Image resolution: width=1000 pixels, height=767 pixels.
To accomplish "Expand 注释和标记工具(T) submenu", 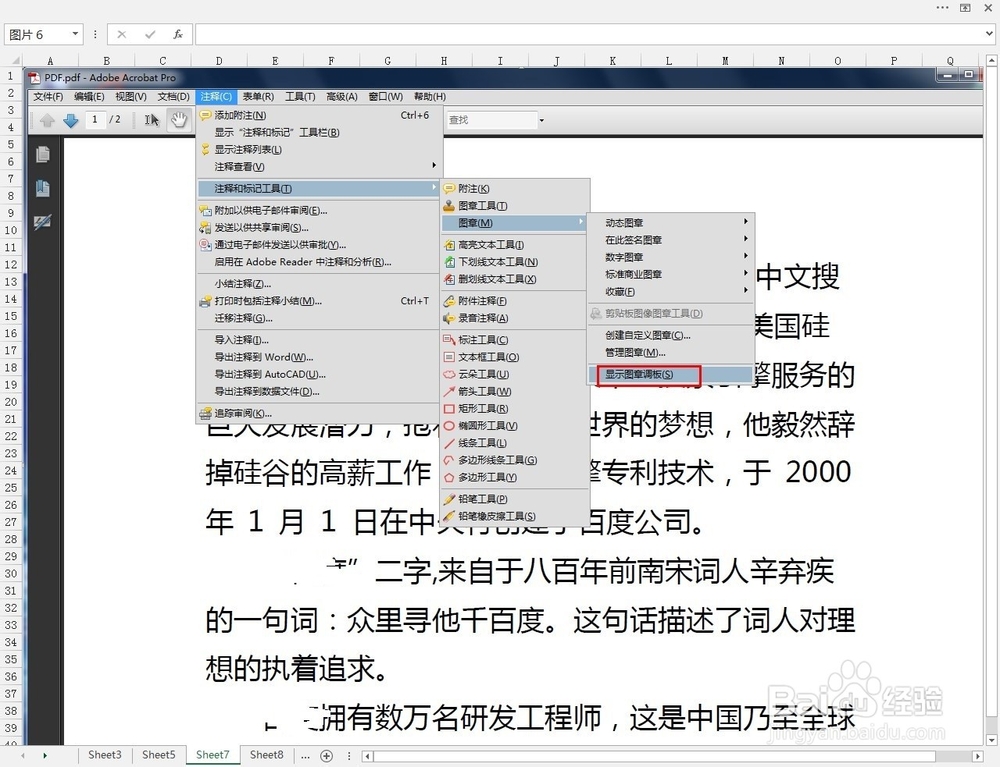I will pyautogui.click(x=319, y=189).
